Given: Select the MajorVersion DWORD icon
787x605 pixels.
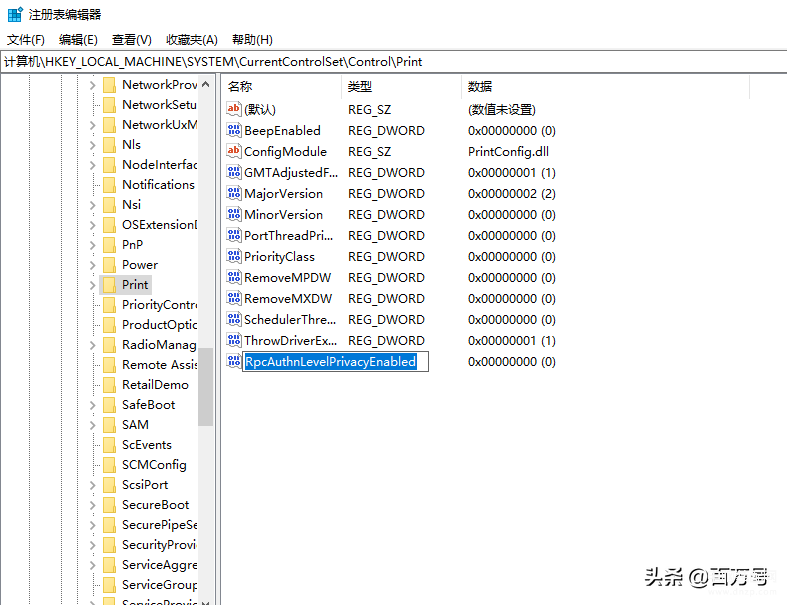Looking at the screenshot, I should 234,193.
